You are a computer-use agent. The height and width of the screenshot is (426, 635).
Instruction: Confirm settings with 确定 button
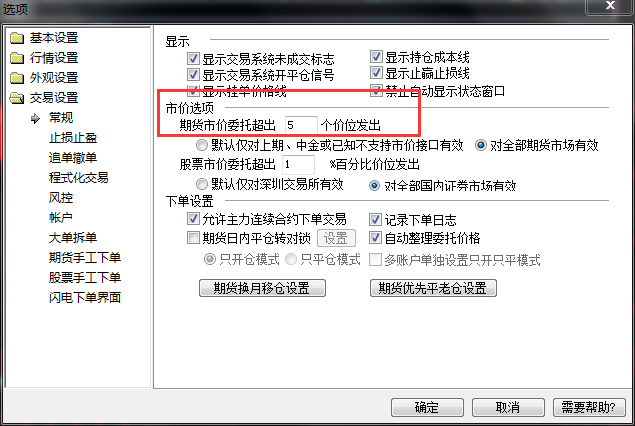pyautogui.click(x=427, y=407)
